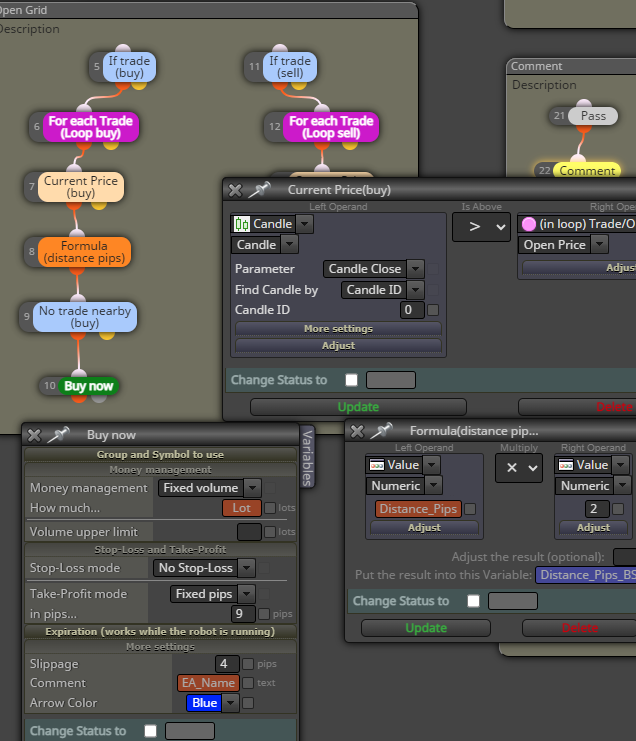636x741 pixels.
Task: Collapse the 'Money management' section header
Action: point(160,470)
